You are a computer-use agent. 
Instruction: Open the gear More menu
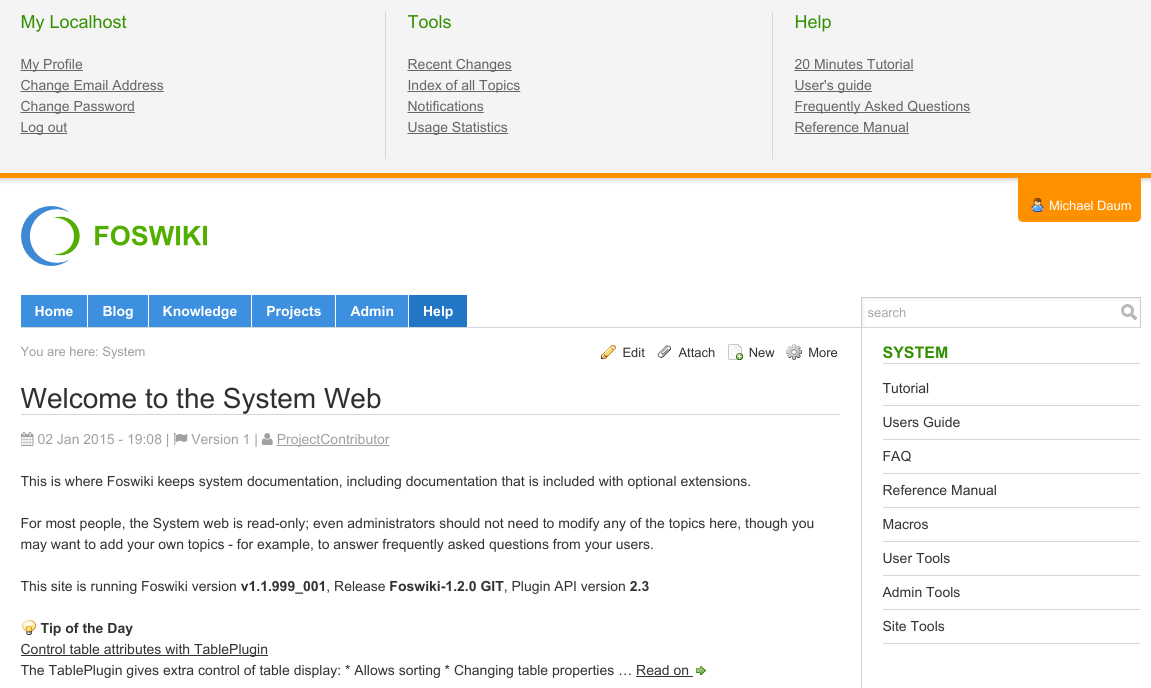[x=794, y=352]
